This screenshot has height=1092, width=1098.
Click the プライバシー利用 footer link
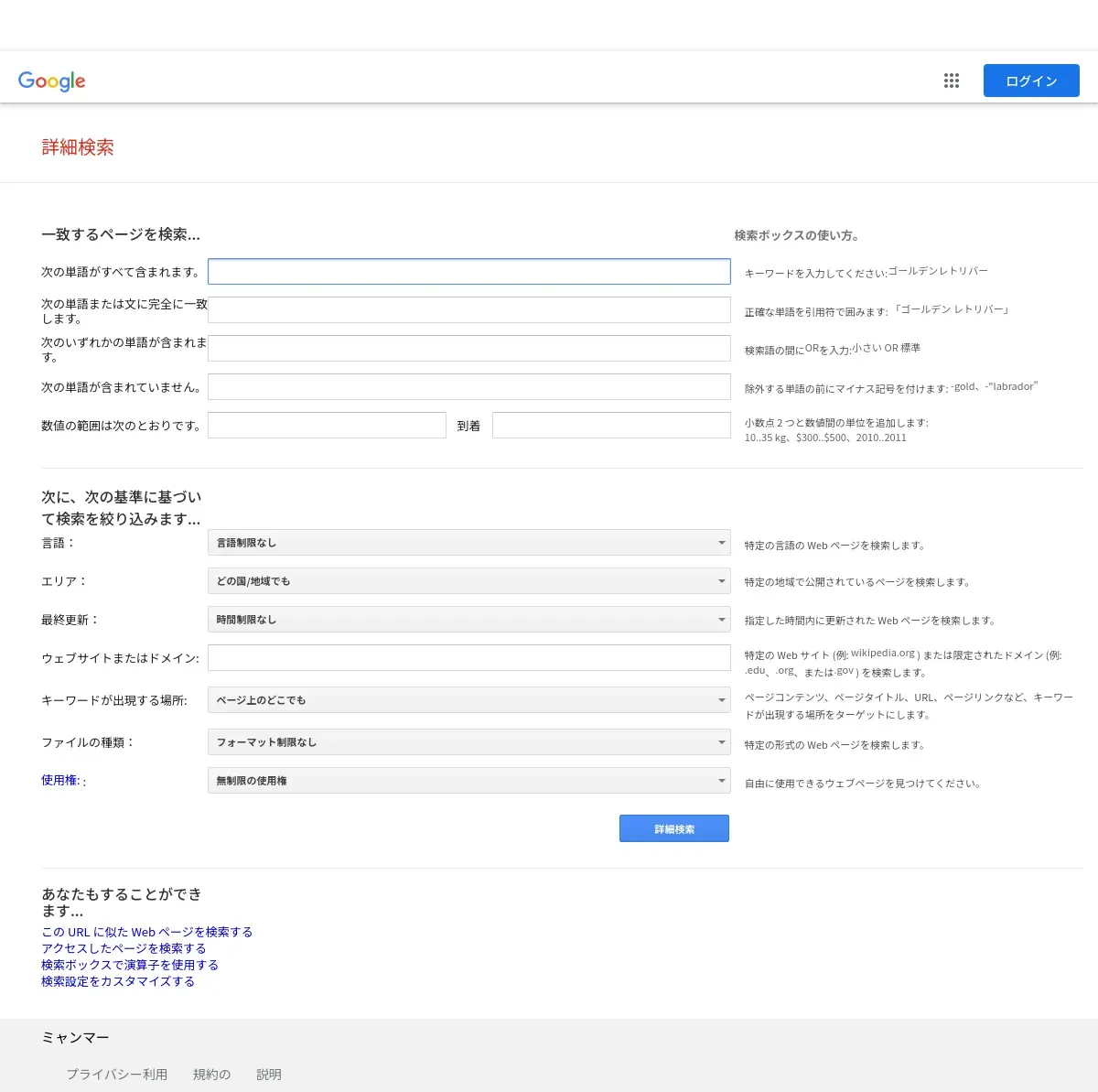pos(116,1075)
